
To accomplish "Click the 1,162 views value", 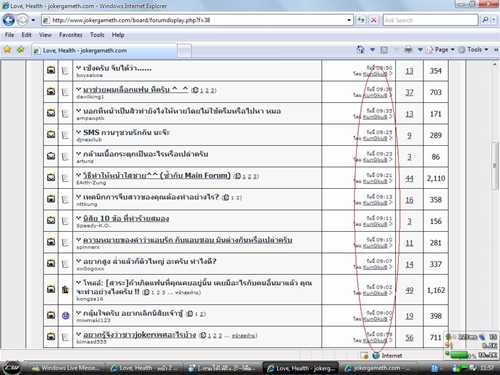I will point(436,290).
